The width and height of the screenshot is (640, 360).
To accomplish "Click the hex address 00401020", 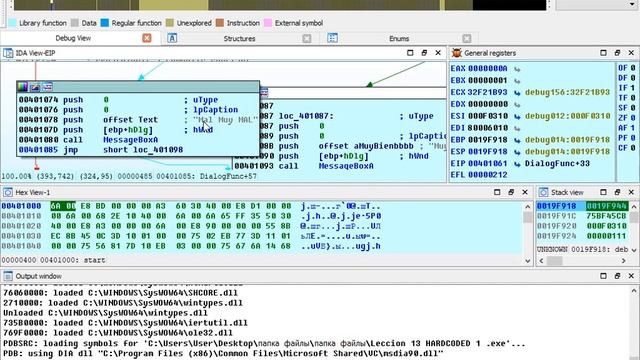I will coord(21,226).
